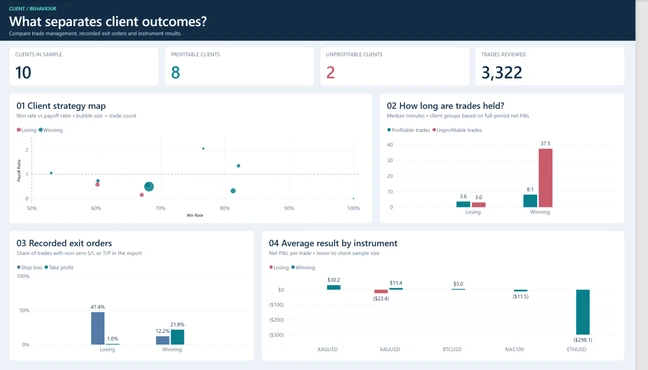
Task: Open the Unprofitable Clients card showing 2
Action: click(395, 66)
